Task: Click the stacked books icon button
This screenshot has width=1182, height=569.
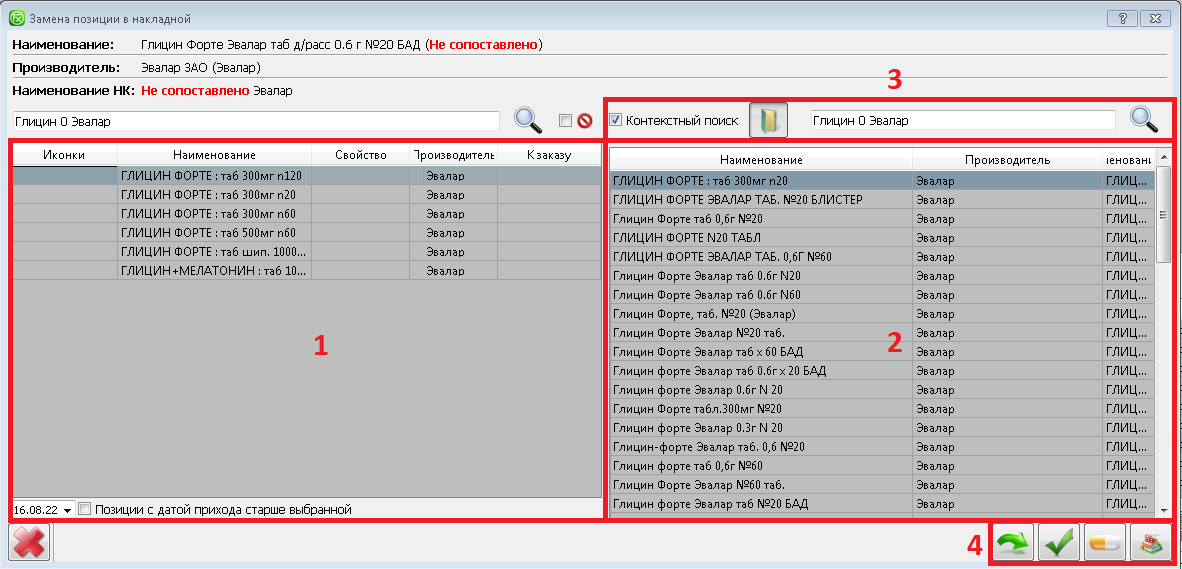Action: (x=1150, y=543)
